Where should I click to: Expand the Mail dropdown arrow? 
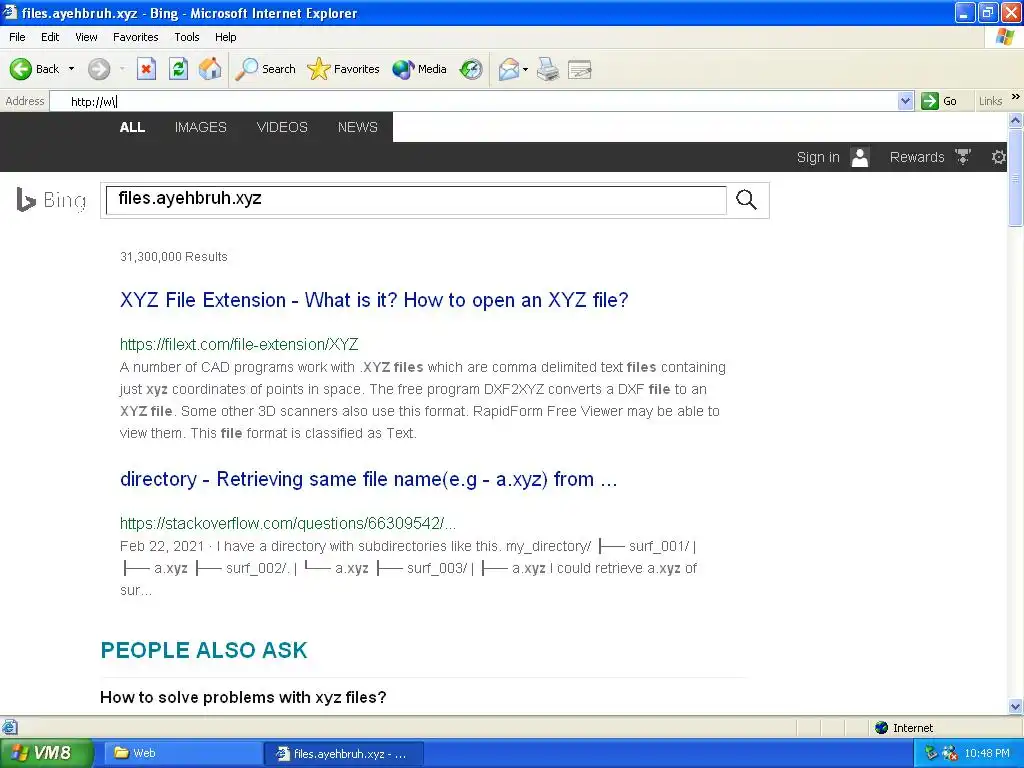tap(525, 69)
